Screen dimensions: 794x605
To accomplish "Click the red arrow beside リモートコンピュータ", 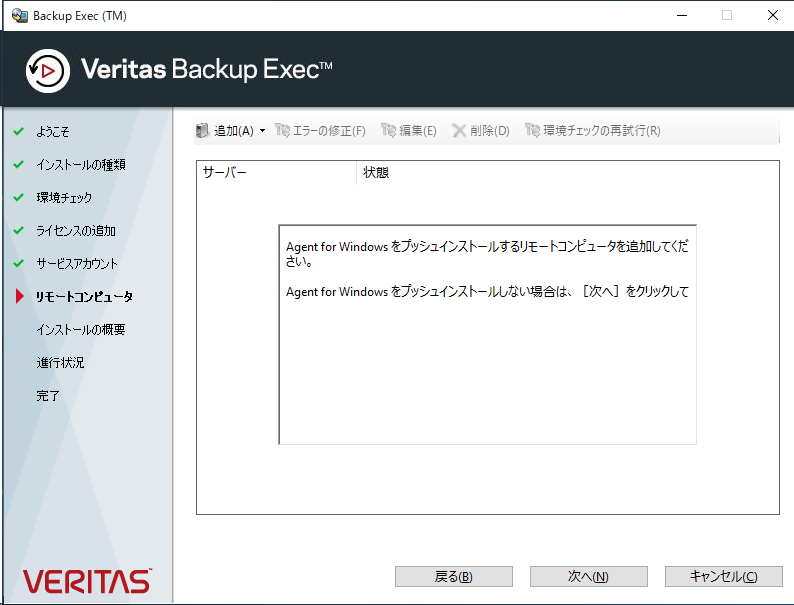I will click(x=20, y=296).
